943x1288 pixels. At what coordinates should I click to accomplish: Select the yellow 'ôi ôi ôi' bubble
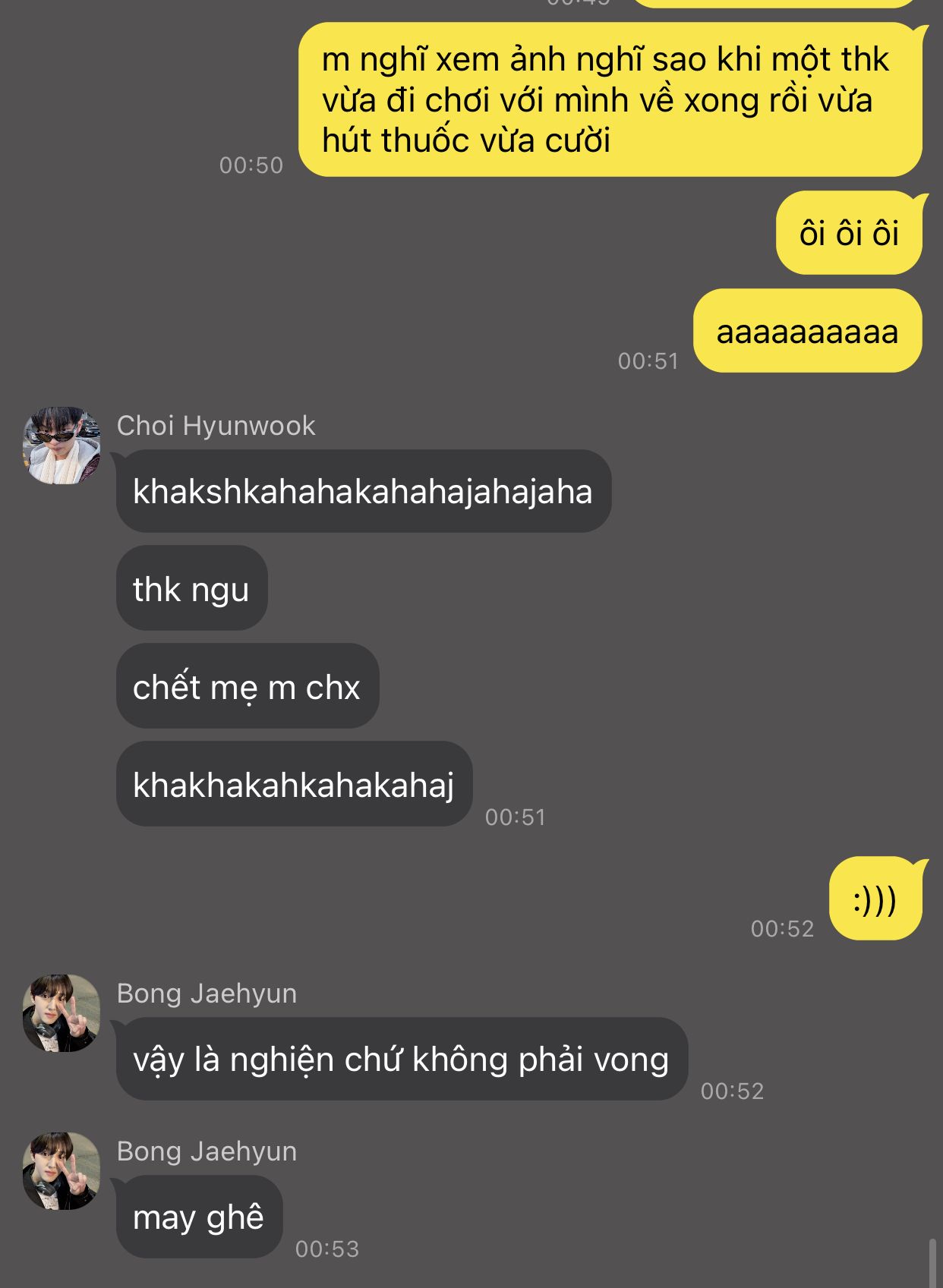pyautogui.click(x=850, y=233)
